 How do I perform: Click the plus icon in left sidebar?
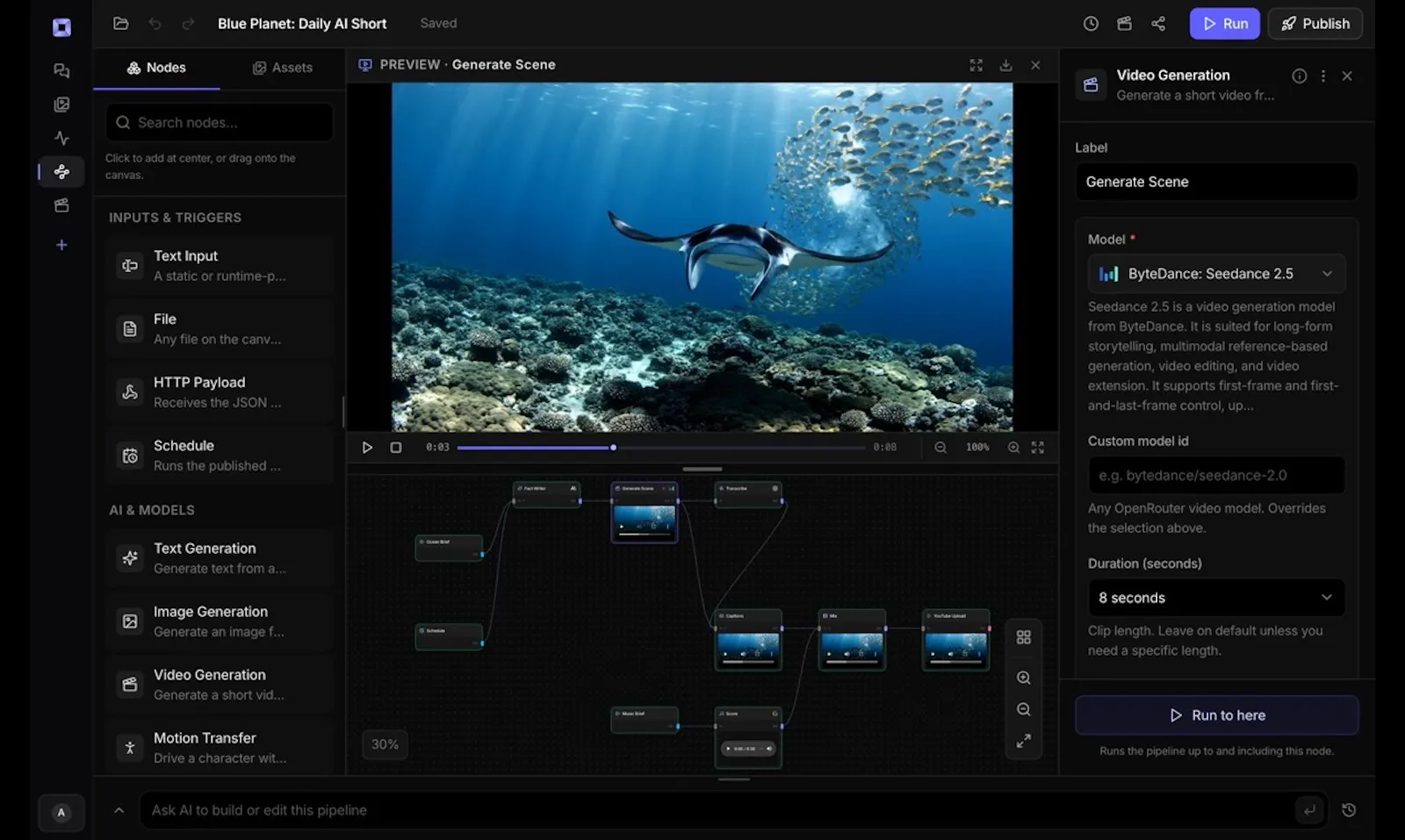pyautogui.click(x=61, y=245)
